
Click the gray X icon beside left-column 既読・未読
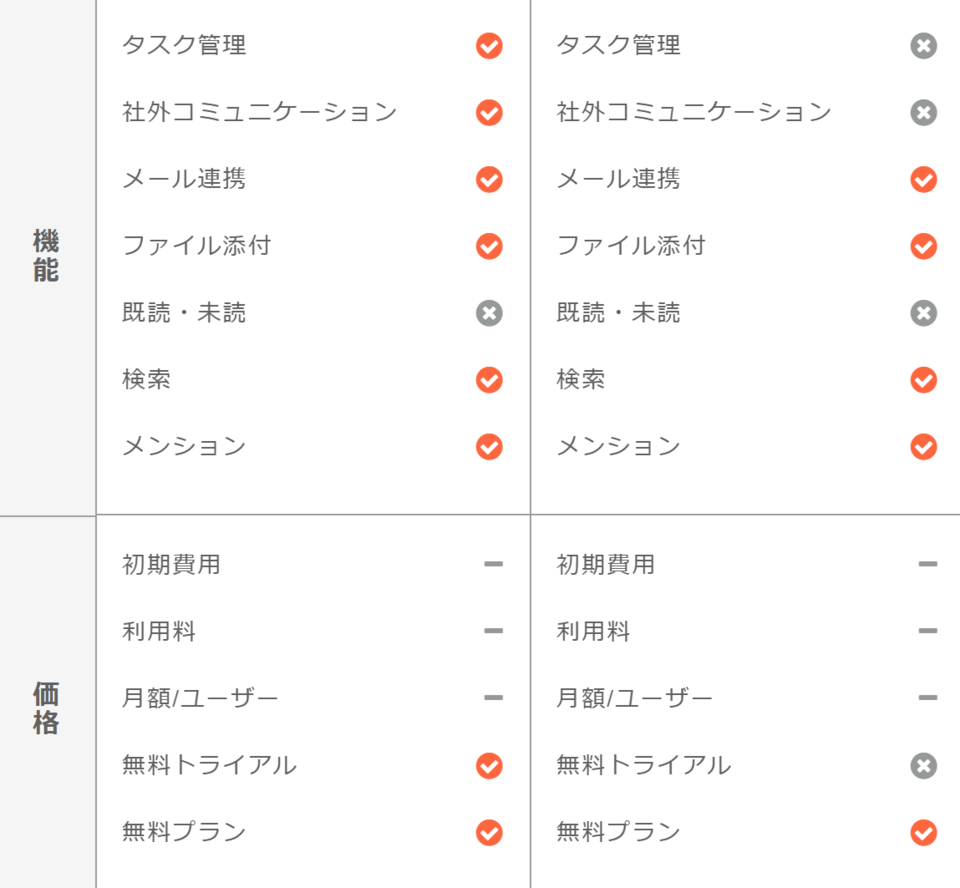click(x=489, y=314)
